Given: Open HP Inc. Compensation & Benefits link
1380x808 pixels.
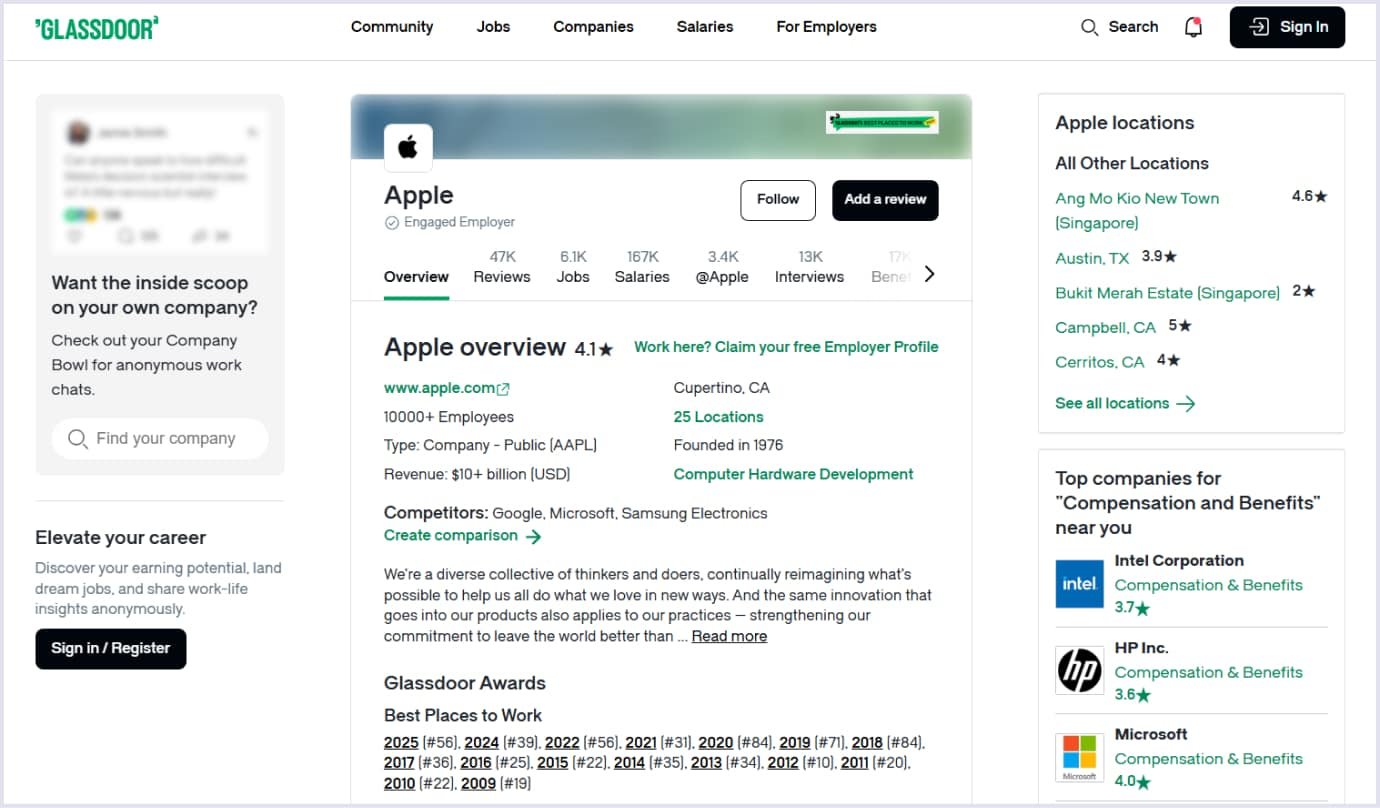Looking at the screenshot, I should click(1208, 672).
